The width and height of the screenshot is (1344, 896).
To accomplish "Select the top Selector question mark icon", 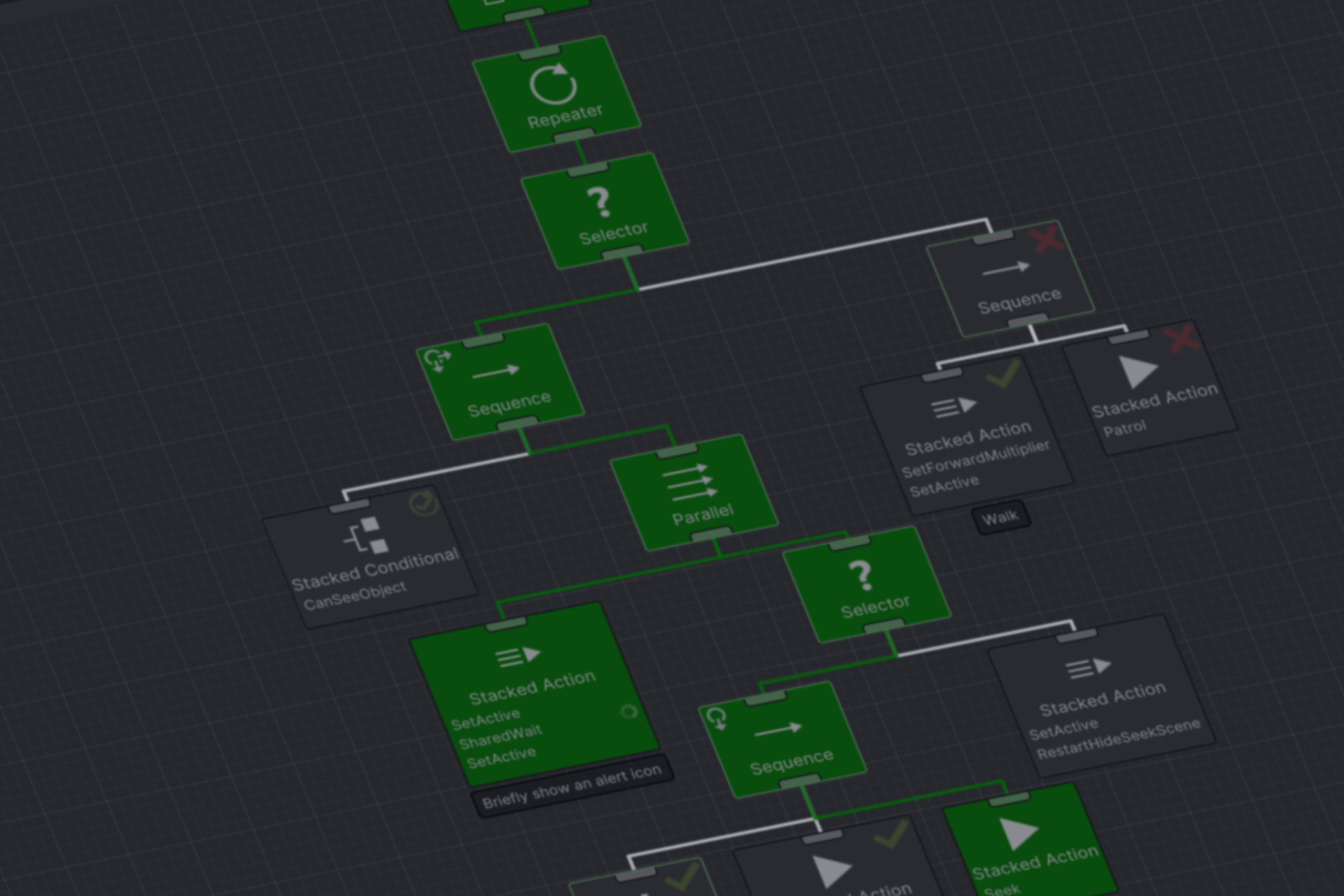I will [598, 201].
